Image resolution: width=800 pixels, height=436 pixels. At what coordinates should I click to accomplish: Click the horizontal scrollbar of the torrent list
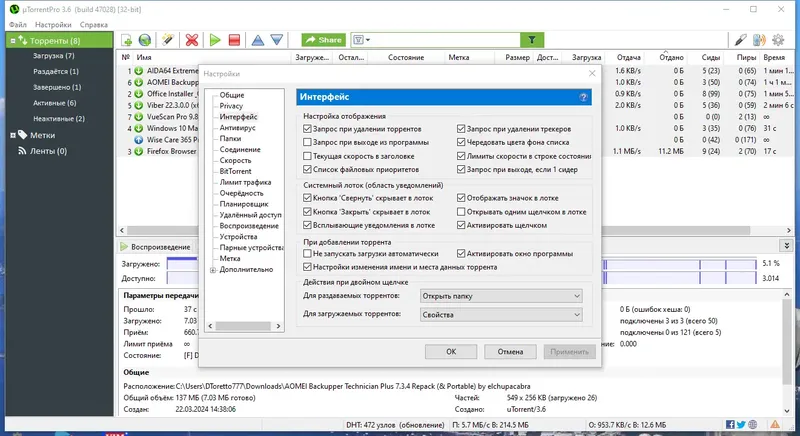click(438, 230)
